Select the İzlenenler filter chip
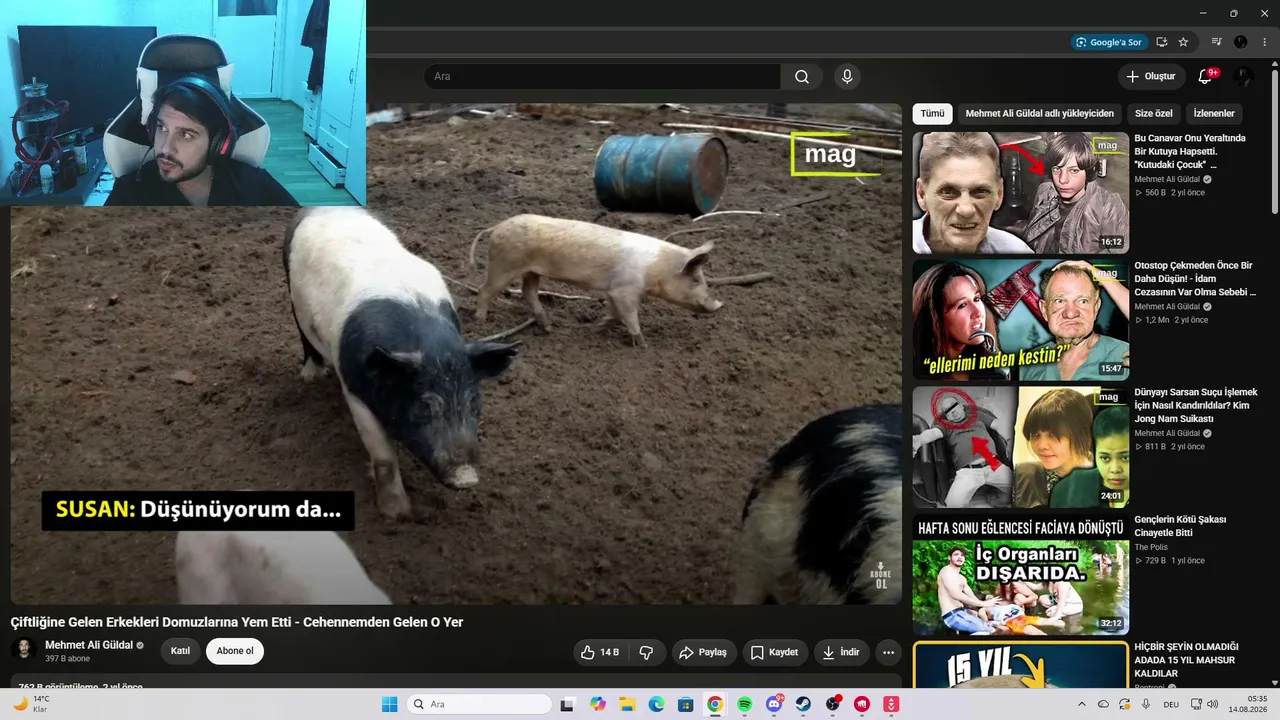The width and height of the screenshot is (1280, 720). click(1214, 114)
